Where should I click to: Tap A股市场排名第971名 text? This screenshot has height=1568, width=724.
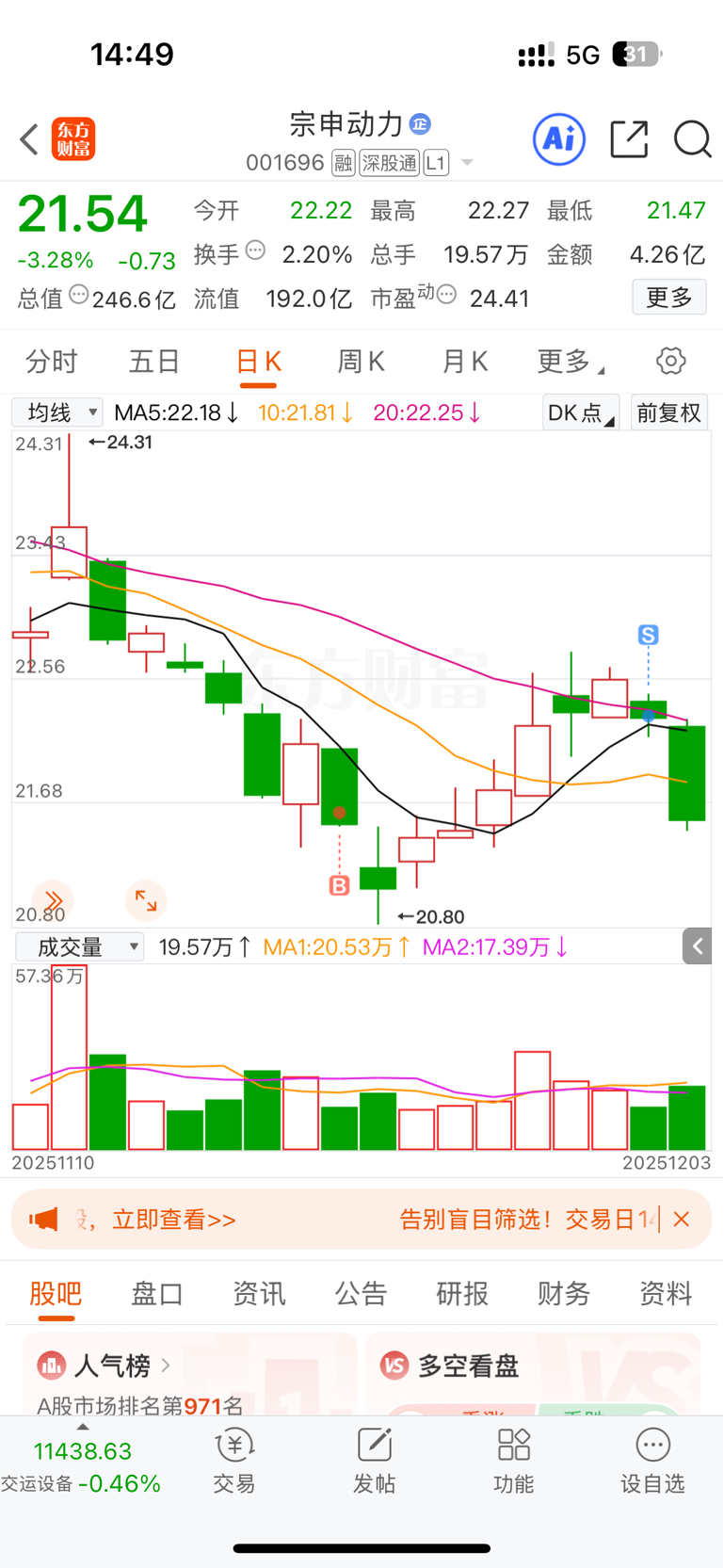[x=140, y=1406]
